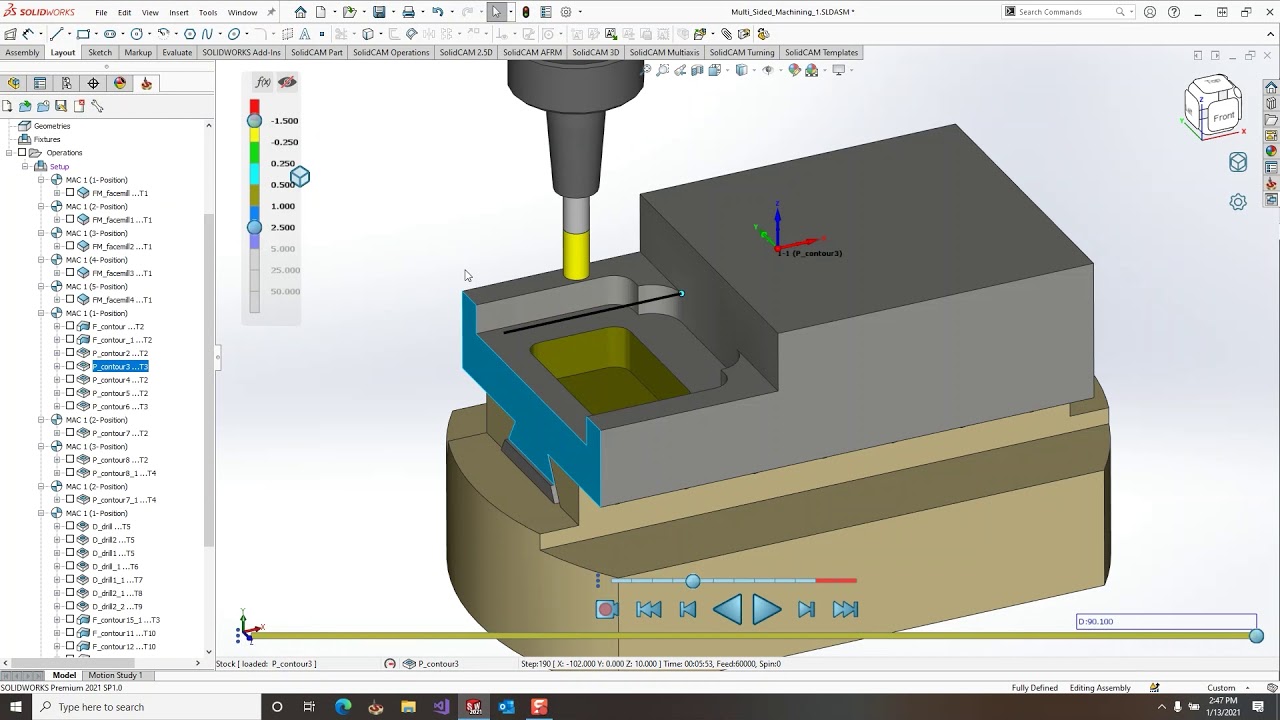This screenshot has width=1280, height=720.
Task: Check the box for P_contour3 ...T3
Action: (x=70, y=366)
